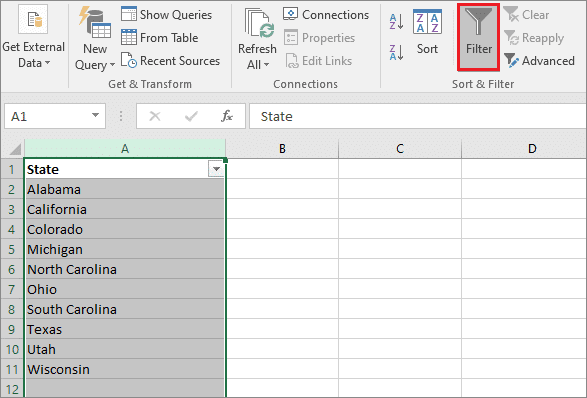Click the Enter formula checkmark icon
Image resolution: width=587 pixels, height=398 pixels.
pos(191,116)
